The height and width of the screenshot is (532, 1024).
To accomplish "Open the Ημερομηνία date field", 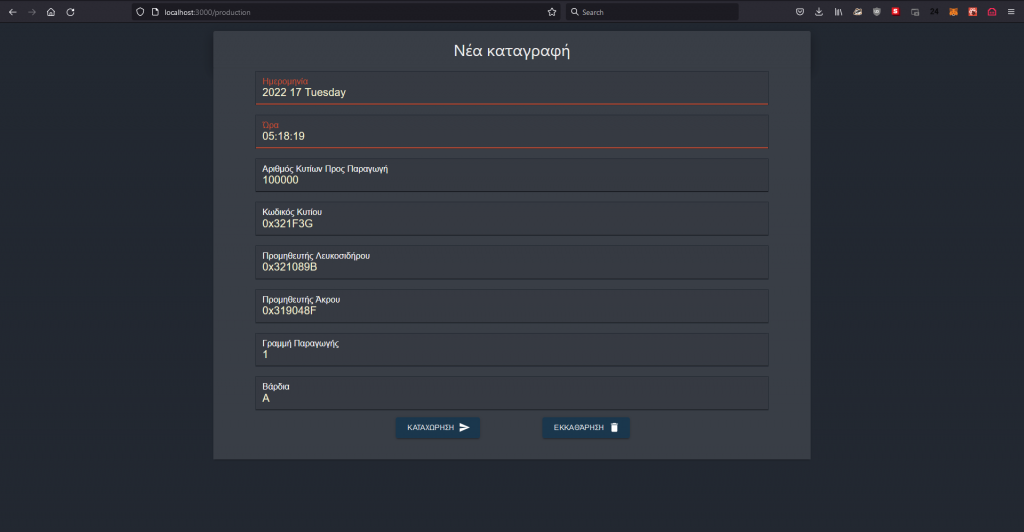I will pos(511,88).
